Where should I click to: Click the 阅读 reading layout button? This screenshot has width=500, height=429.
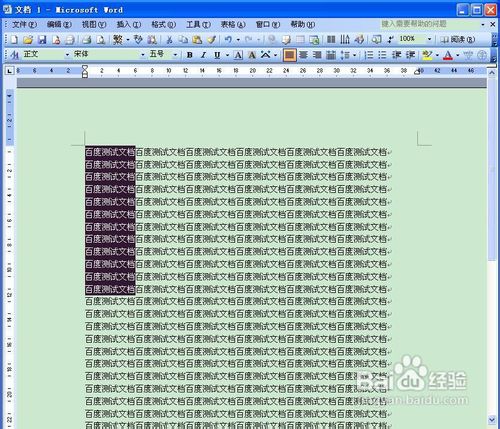[458, 40]
